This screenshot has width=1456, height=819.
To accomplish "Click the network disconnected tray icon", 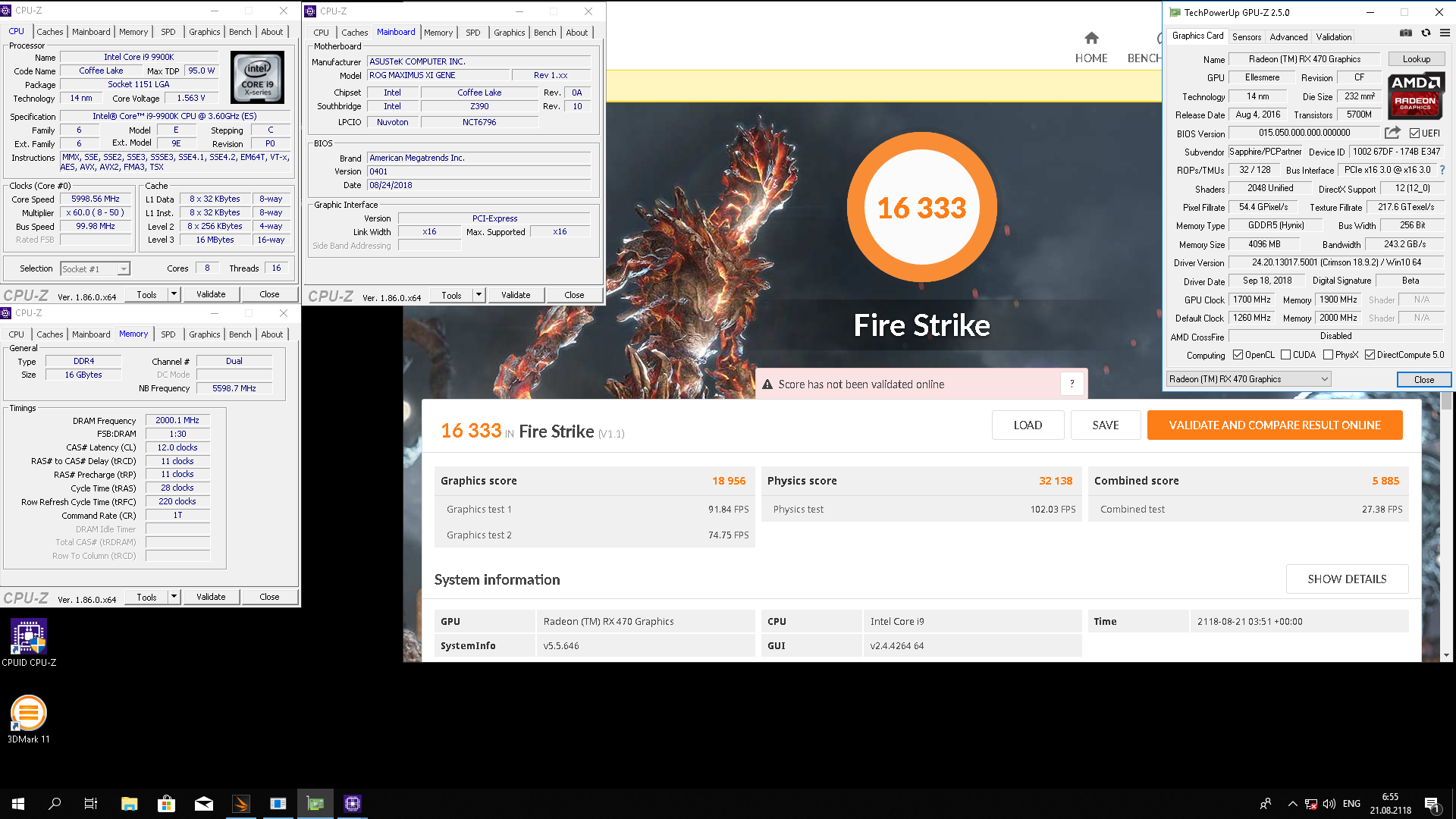I will (1311, 804).
